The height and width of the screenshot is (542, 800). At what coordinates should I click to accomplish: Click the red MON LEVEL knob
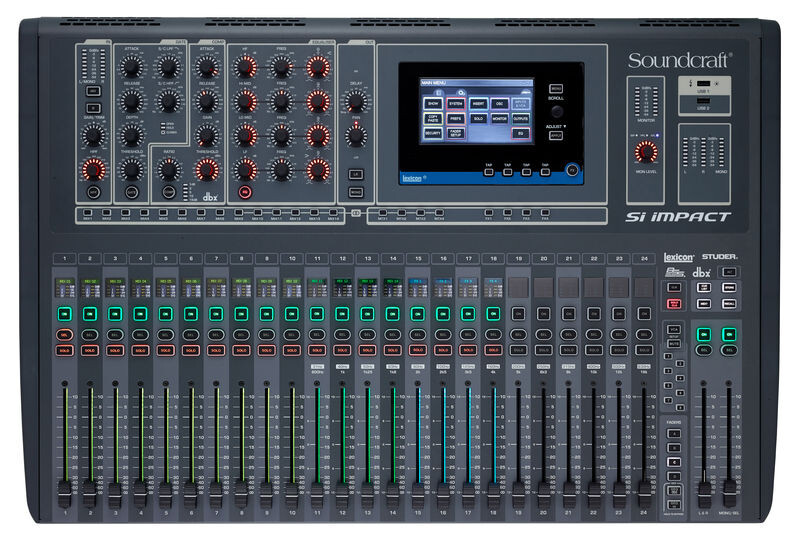point(646,152)
